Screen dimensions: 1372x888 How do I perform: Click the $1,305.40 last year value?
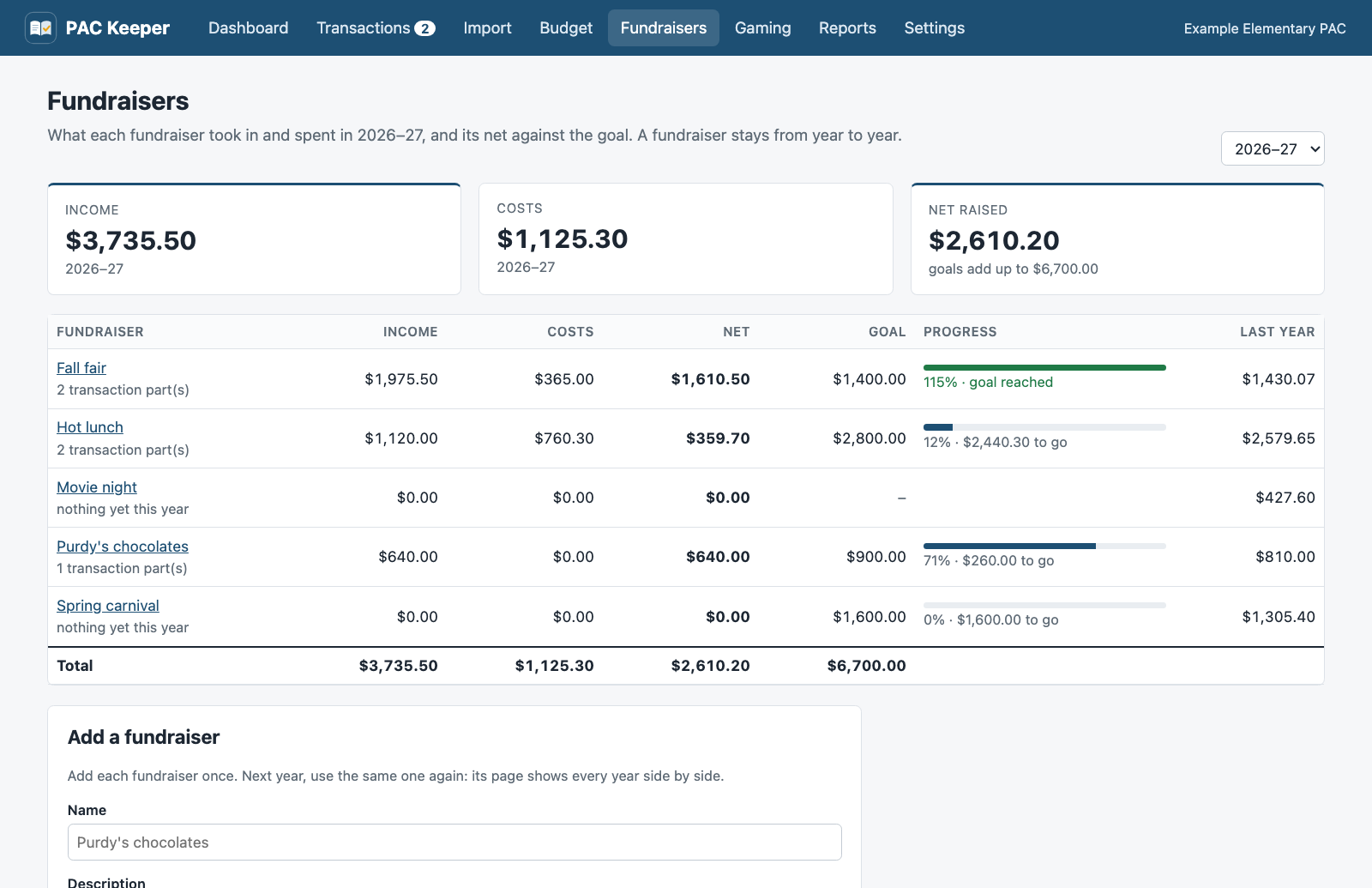click(1279, 617)
